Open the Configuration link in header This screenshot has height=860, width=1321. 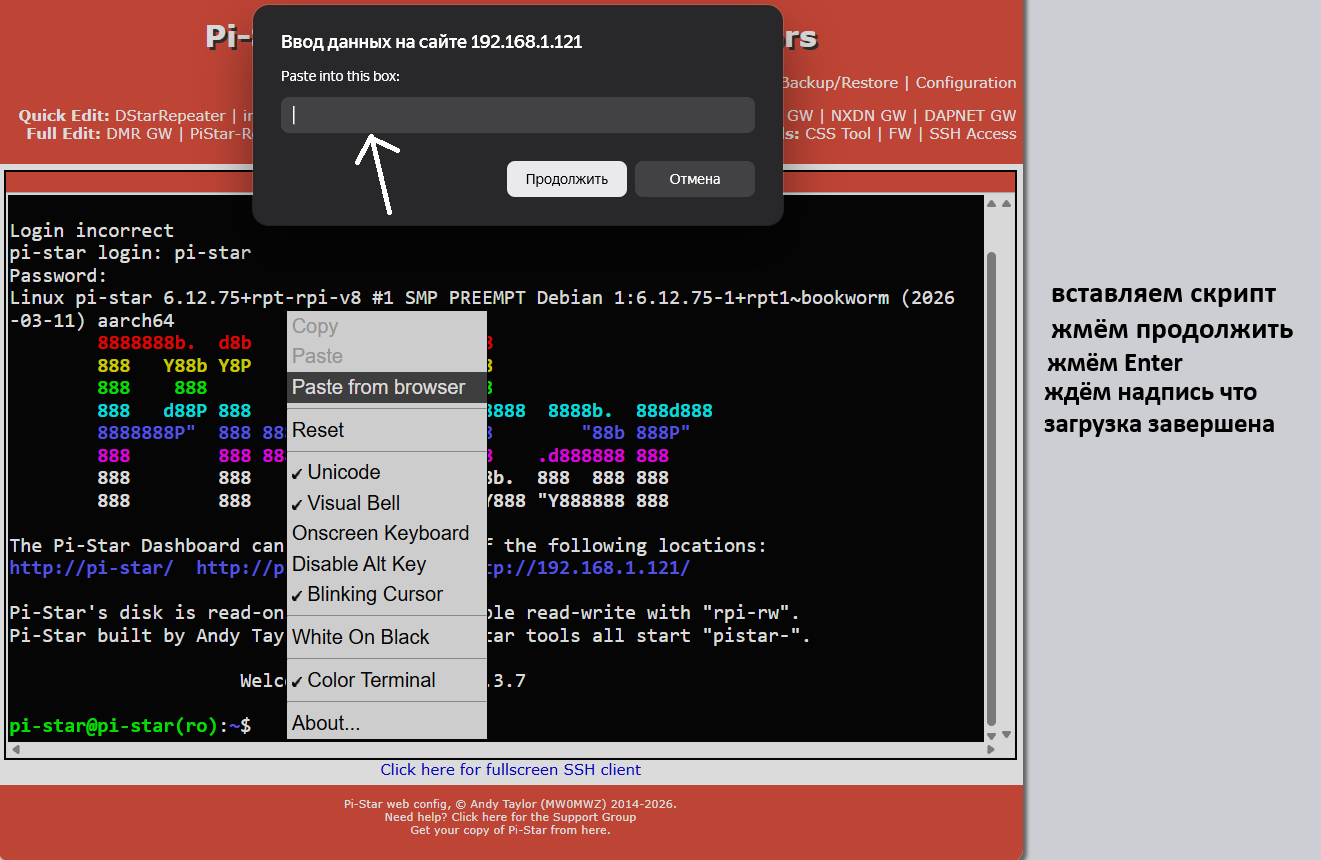966,83
